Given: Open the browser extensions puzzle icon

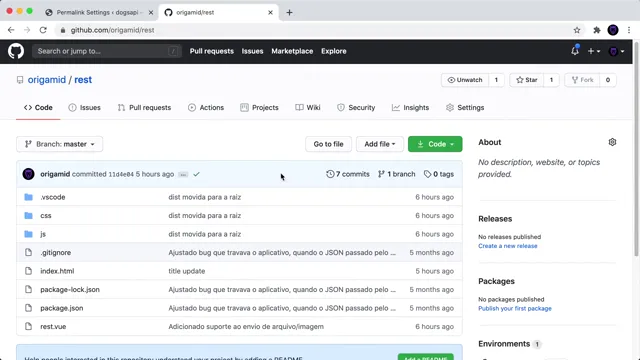Looking at the screenshot, I should (x=597, y=30).
